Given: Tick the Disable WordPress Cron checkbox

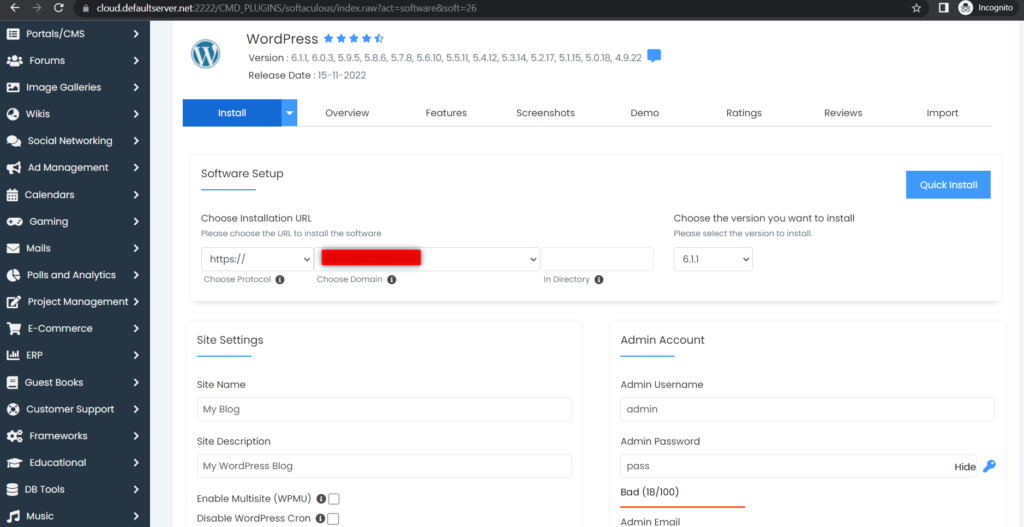Looking at the screenshot, I should tap(334, 519).
